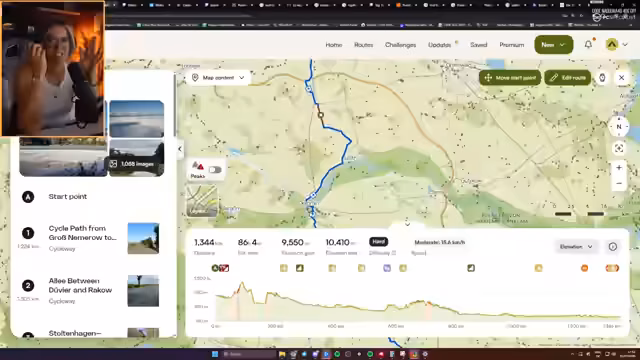Go to the Challenges page
Image resolution: width=640 pixels, height=360 pixels.
click(400, 45)
